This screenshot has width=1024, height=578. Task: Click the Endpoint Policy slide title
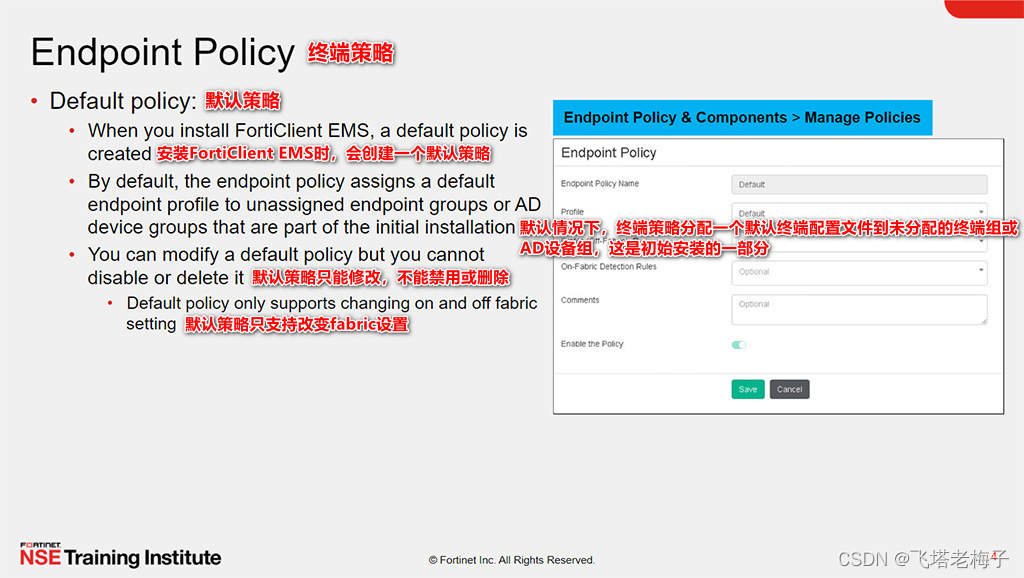click(163, 52)
